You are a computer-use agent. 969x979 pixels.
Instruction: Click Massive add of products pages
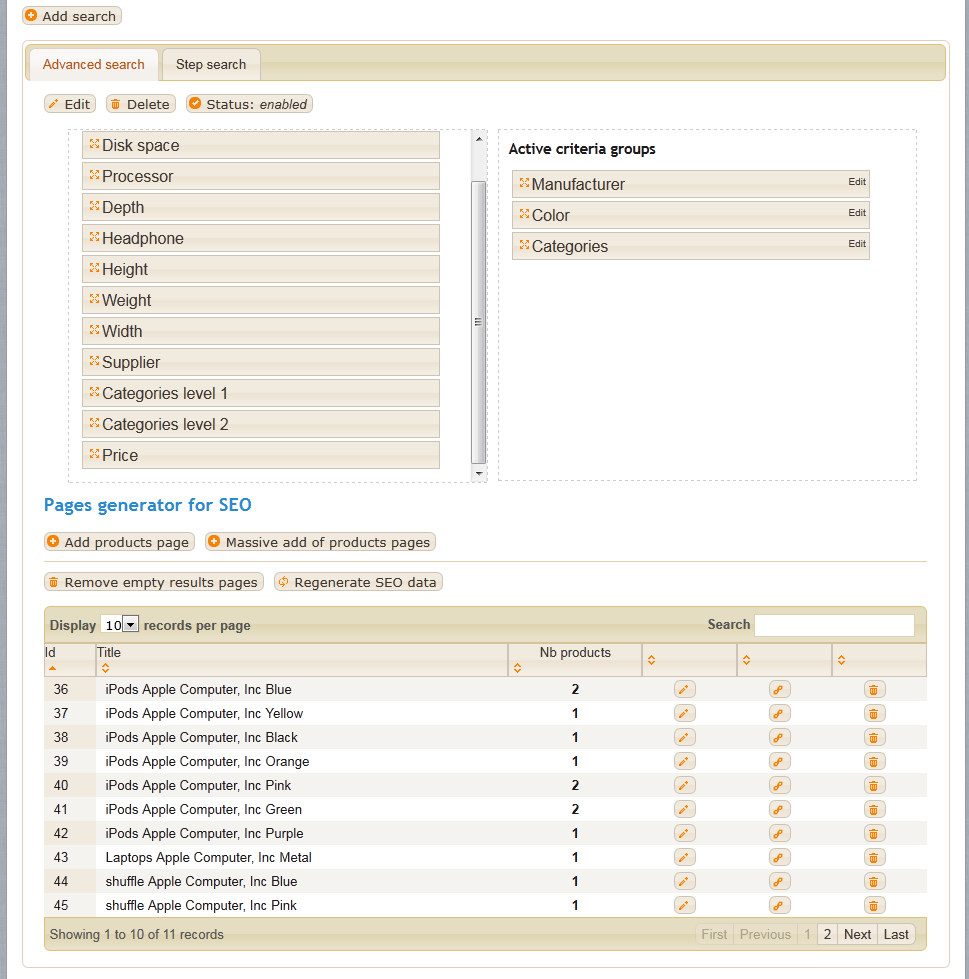coord(320,542)
